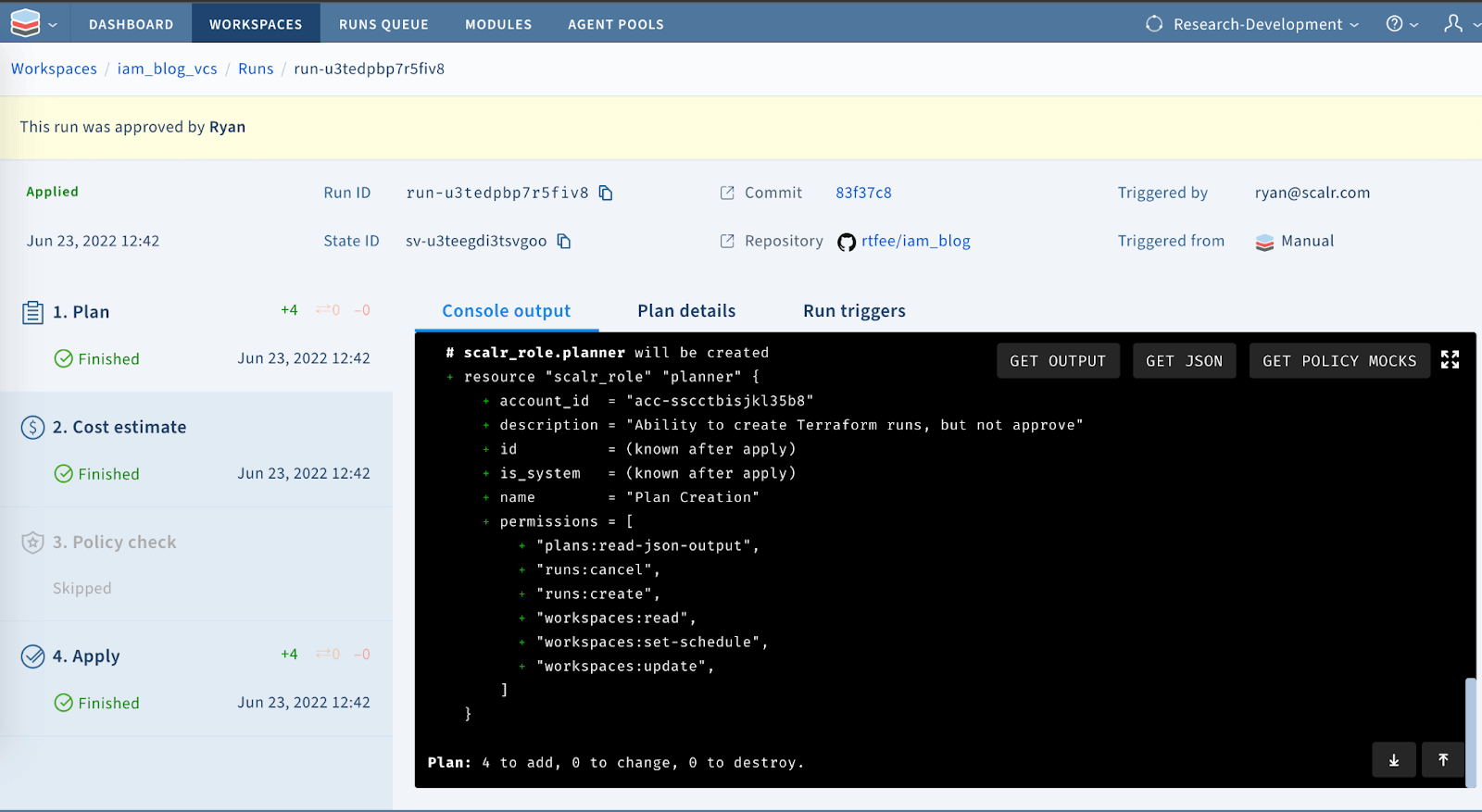Click the "workspaces:set-schedule" permission line
The width and height of the screenshot is (1482, 812).
pos(651,643)
